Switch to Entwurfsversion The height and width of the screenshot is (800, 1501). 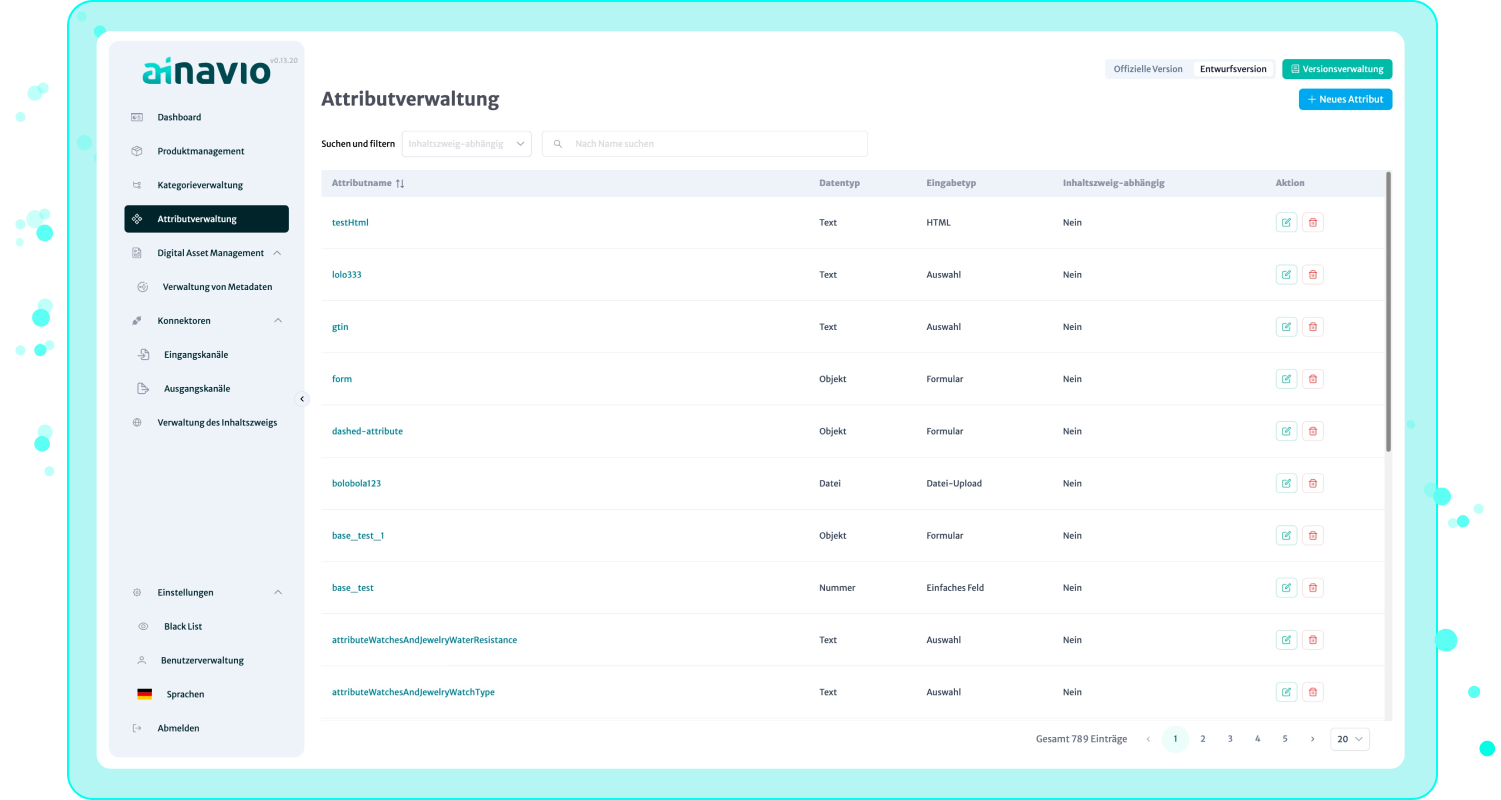tap(1233, 69)
